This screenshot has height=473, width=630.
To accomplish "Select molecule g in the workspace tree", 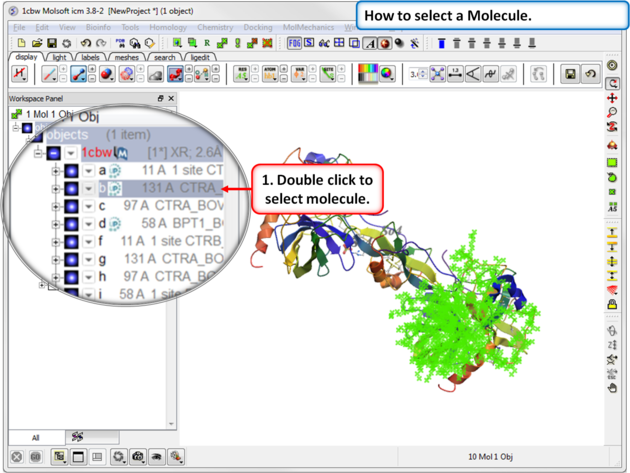I will tap(102, 259).
